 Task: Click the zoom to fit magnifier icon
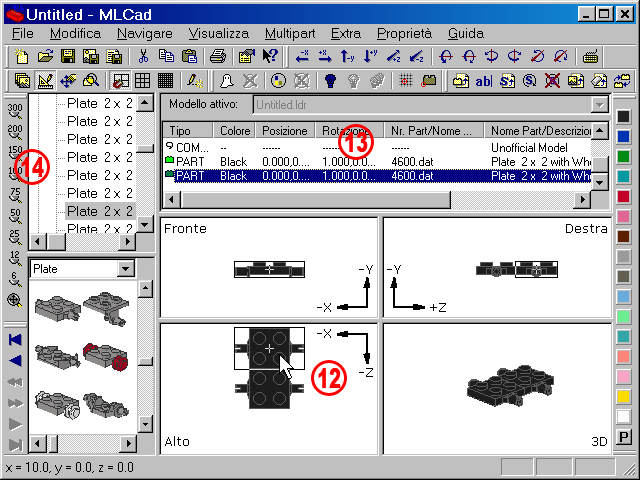(15, 300)
